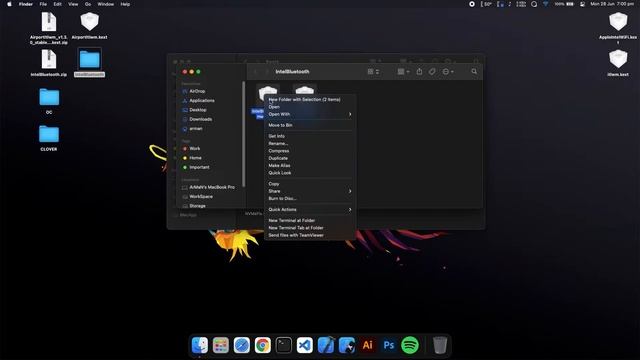This screenshot has height=360, width=640.
Task: Click the battery status indicator
Action: click(564, 4)
